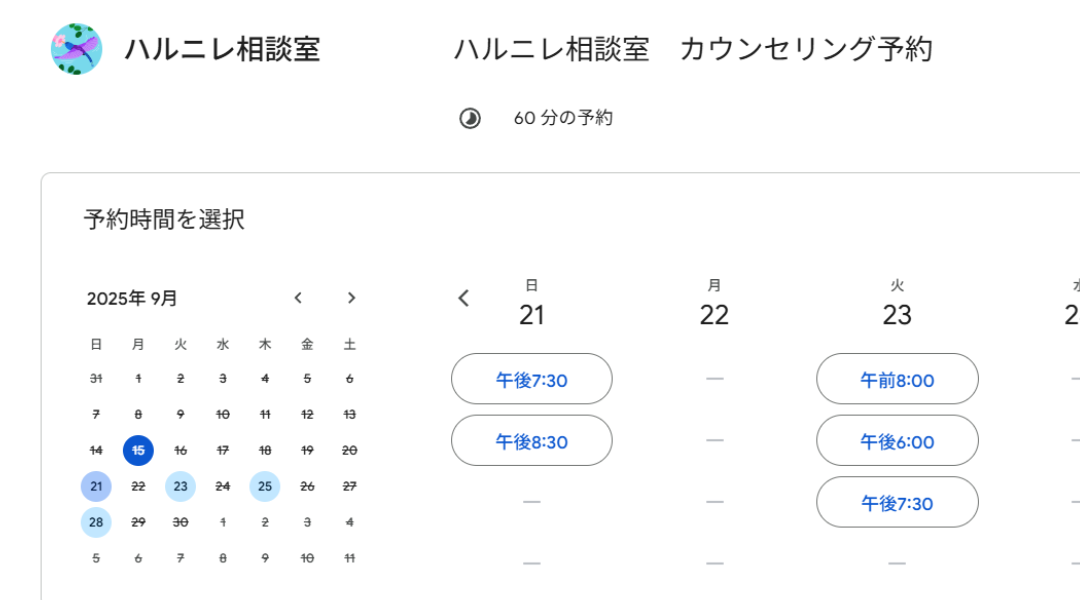Image resolution: width=1080 pixels, height=600 pixels.
Task: Click the 2025年 9月 month label
Action: pyautogui.click(x=132, y=298)
